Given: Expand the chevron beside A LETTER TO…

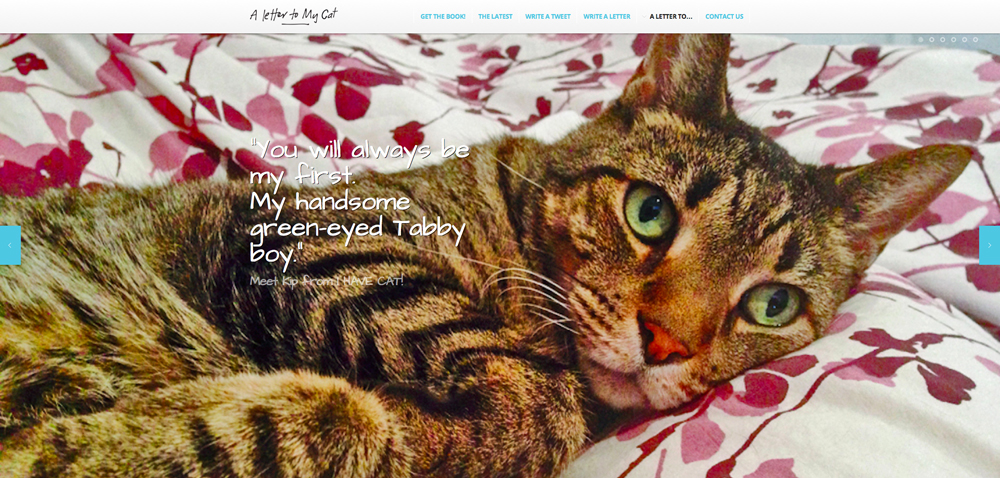Looking at the screenshot, I should tap(645, 17).
